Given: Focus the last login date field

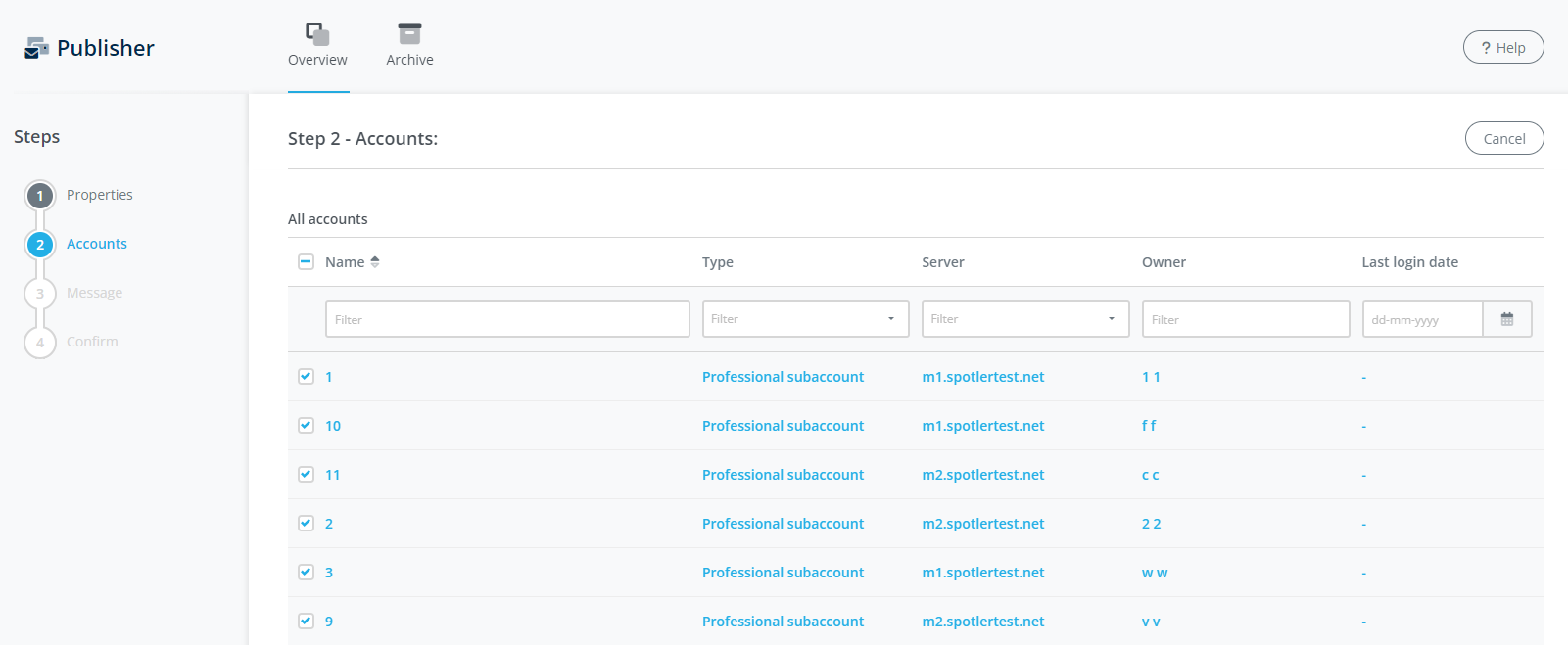Looking at the screenshot, I should coord(1423,319).
